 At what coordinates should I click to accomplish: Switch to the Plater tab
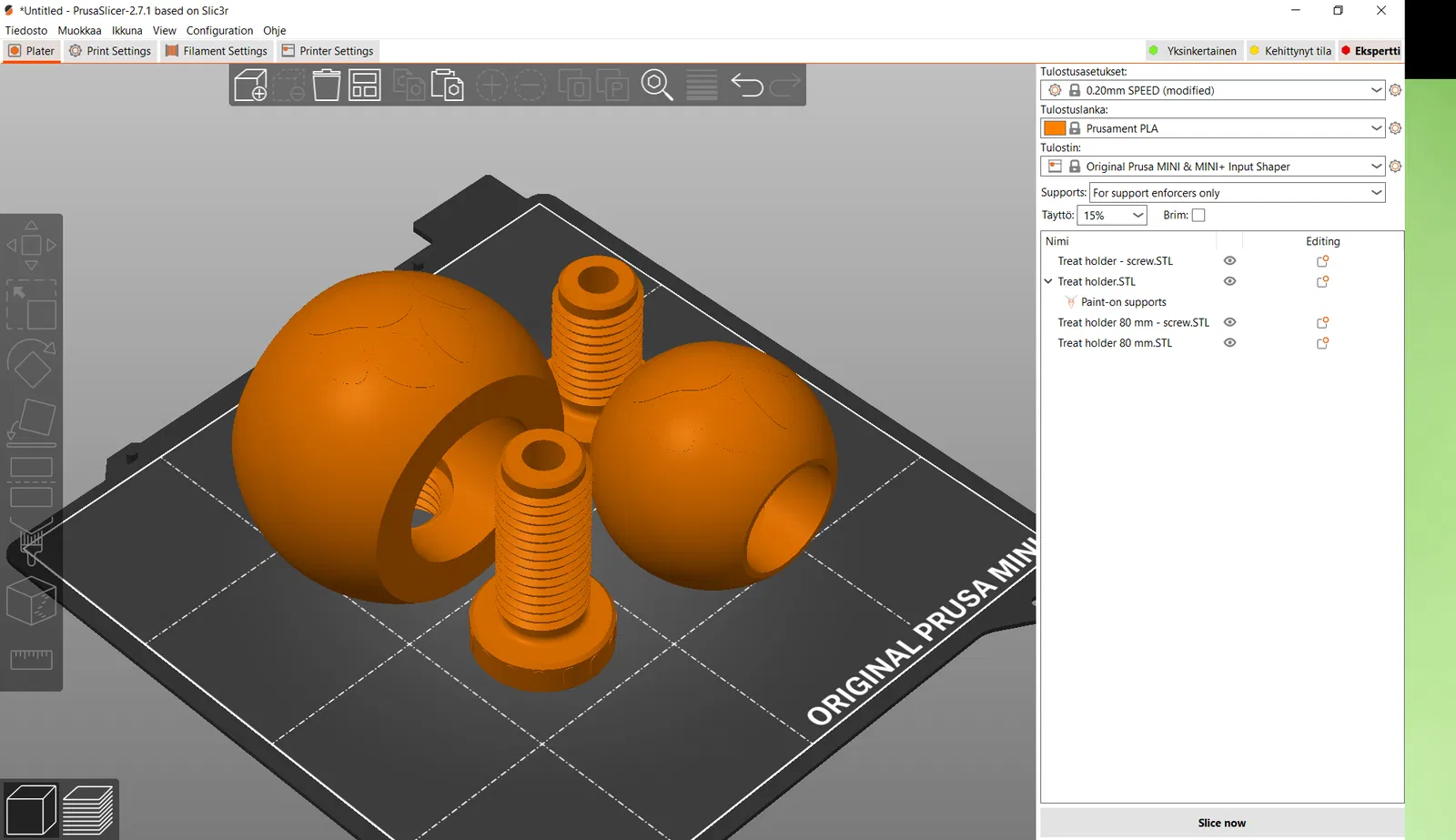[x=32, y=51]
